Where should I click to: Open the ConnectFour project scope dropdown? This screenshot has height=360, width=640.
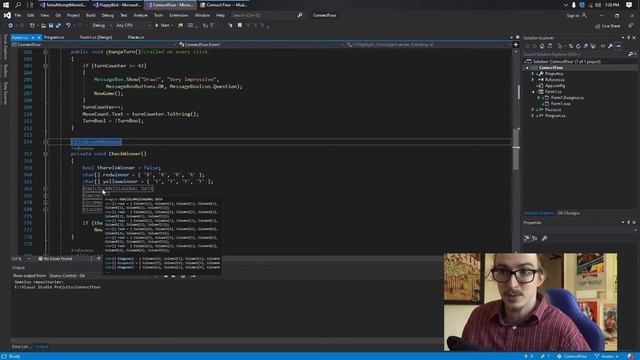pos(95,44)
